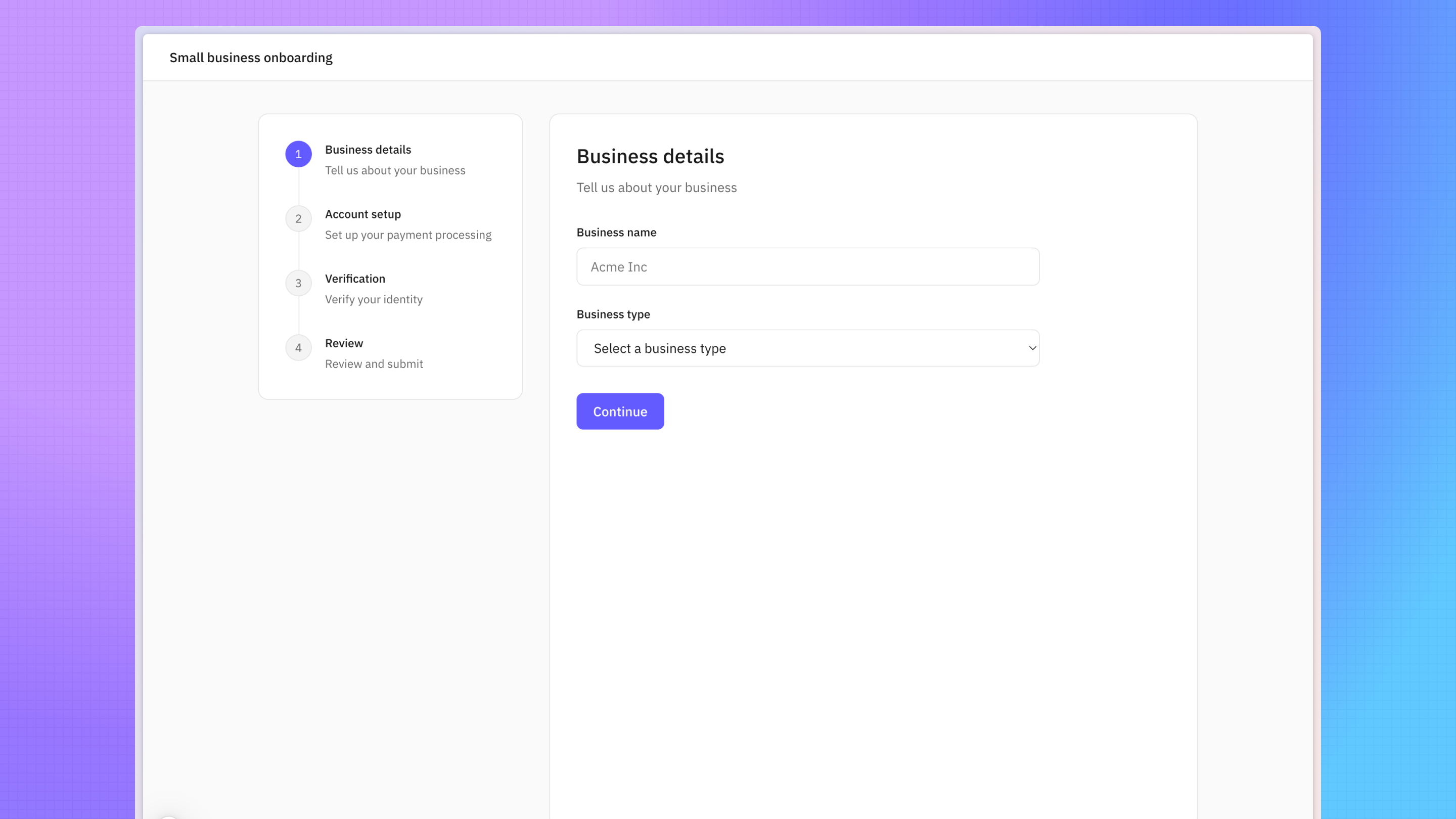1456x819 pixels.
Task: Click the Business details main heading
Action: [x=650, y=157]
